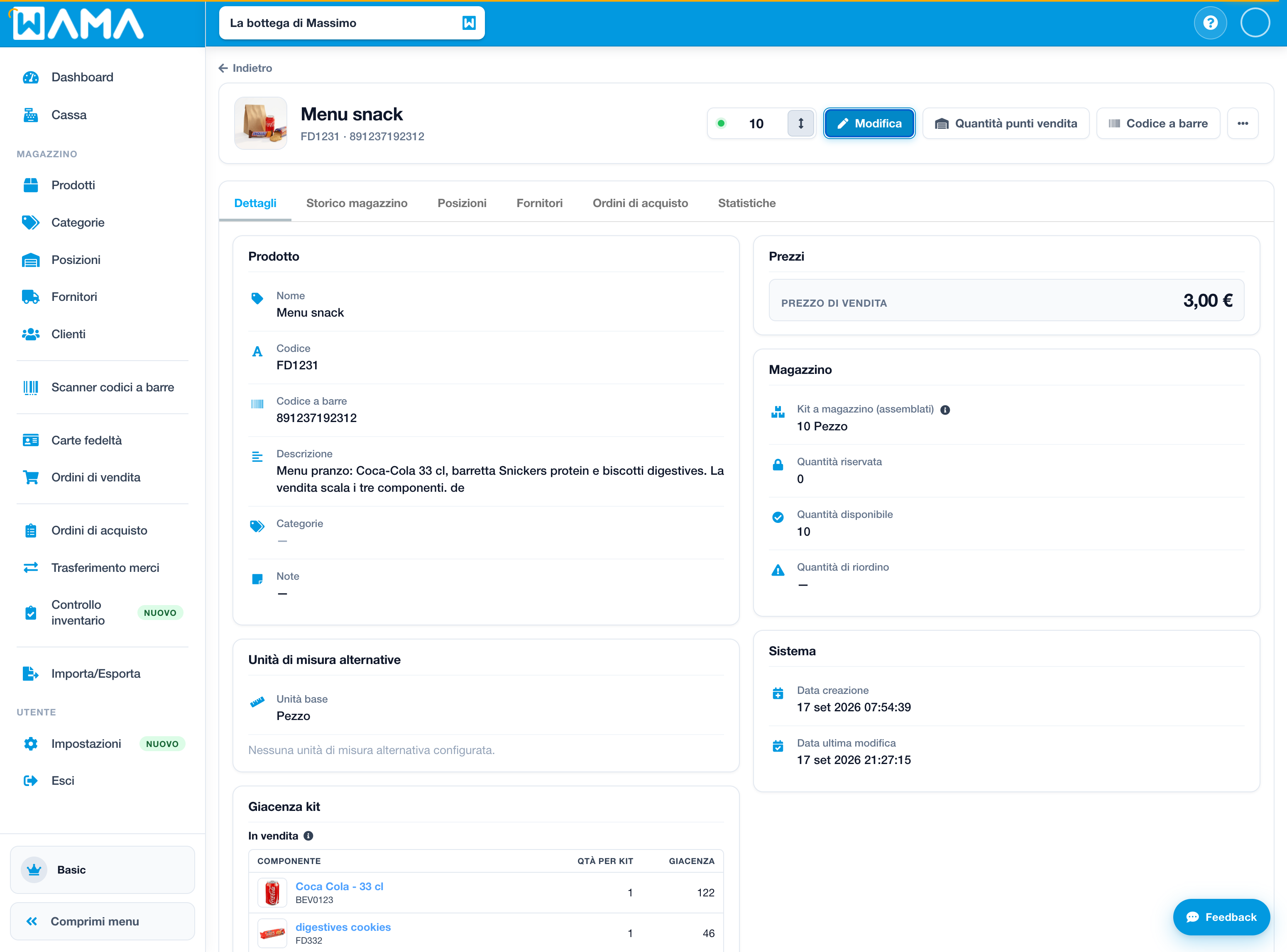The width and height of the screenshot is (1287, 952).
Task: Select the Categorie tags icon
Action: click(x=31, y=222)
